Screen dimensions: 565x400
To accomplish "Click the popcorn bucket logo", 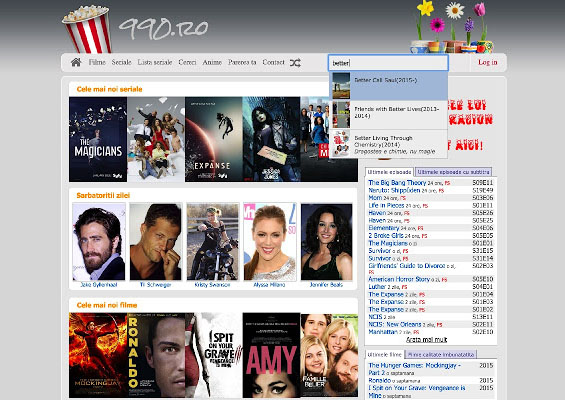I will (87, 29).
